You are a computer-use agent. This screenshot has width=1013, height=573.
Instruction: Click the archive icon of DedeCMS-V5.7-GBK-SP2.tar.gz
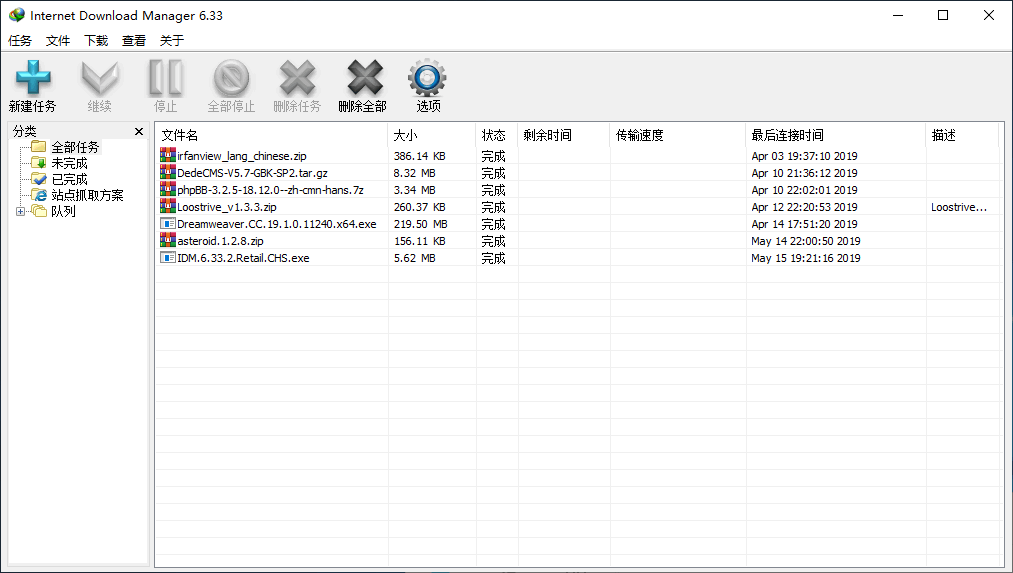168,172
